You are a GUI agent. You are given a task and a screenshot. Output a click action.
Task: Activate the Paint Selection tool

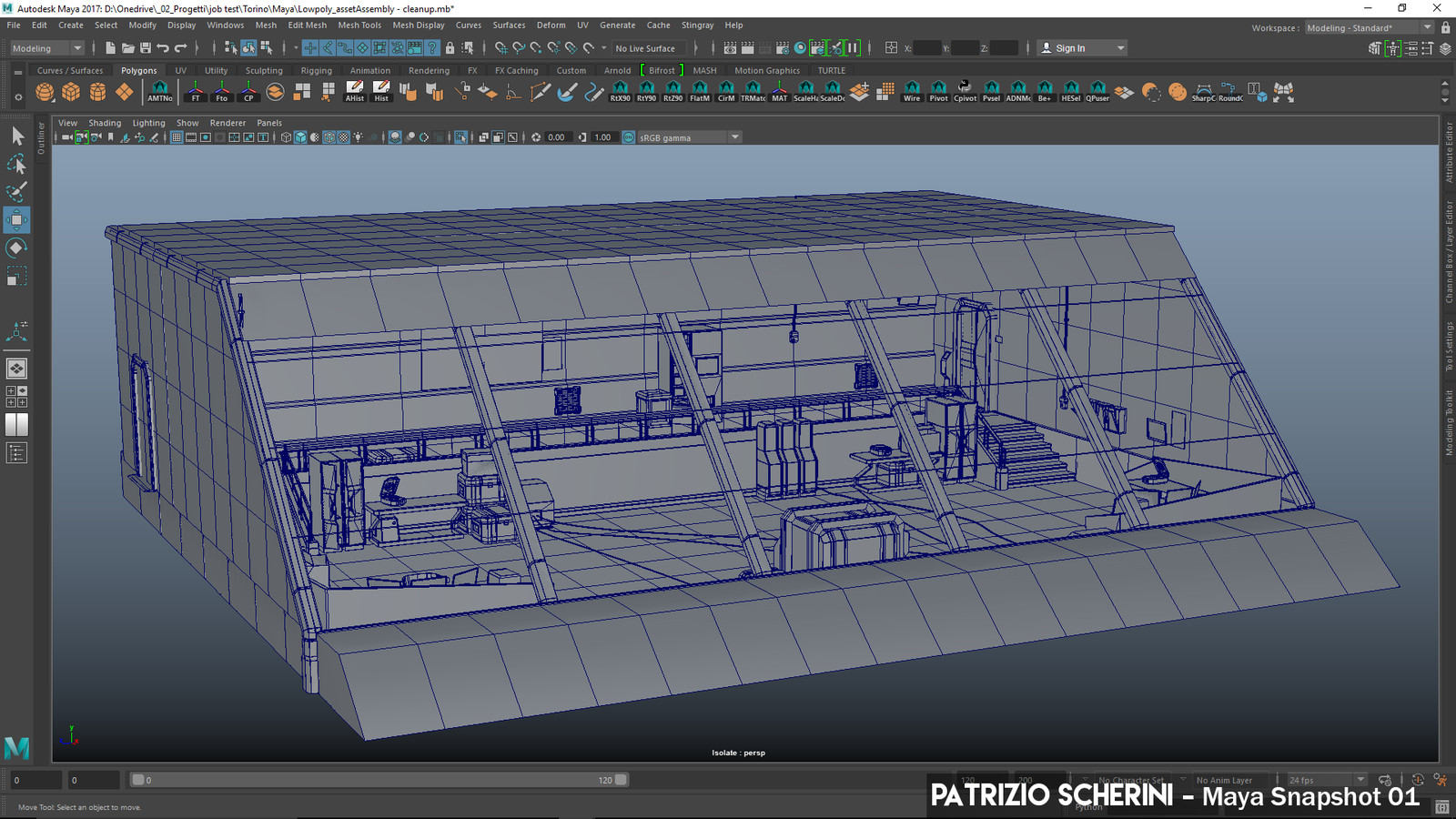coord(16,192)
